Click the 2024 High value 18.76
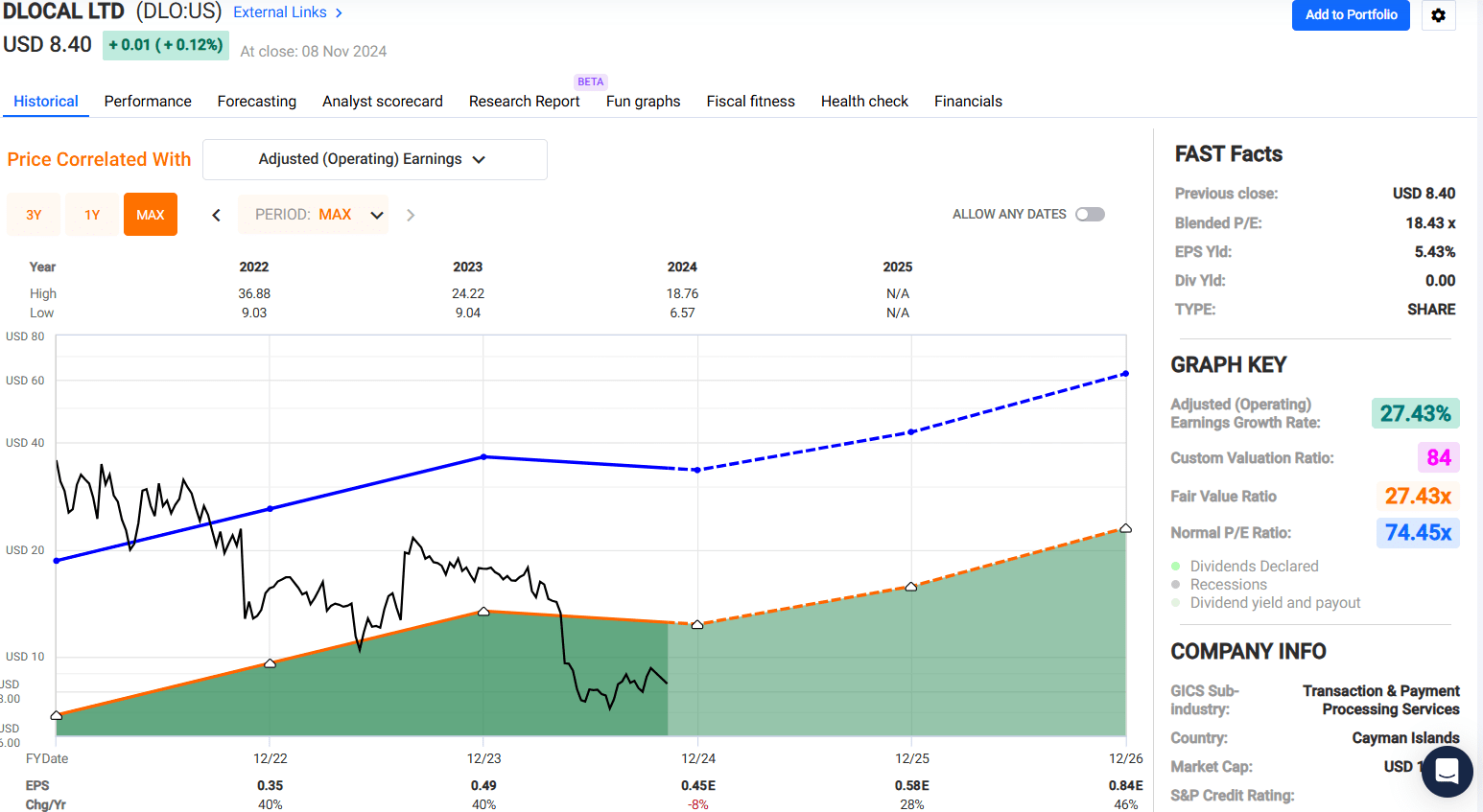This screenshot has width=1483, height=812. click(682, 293)
